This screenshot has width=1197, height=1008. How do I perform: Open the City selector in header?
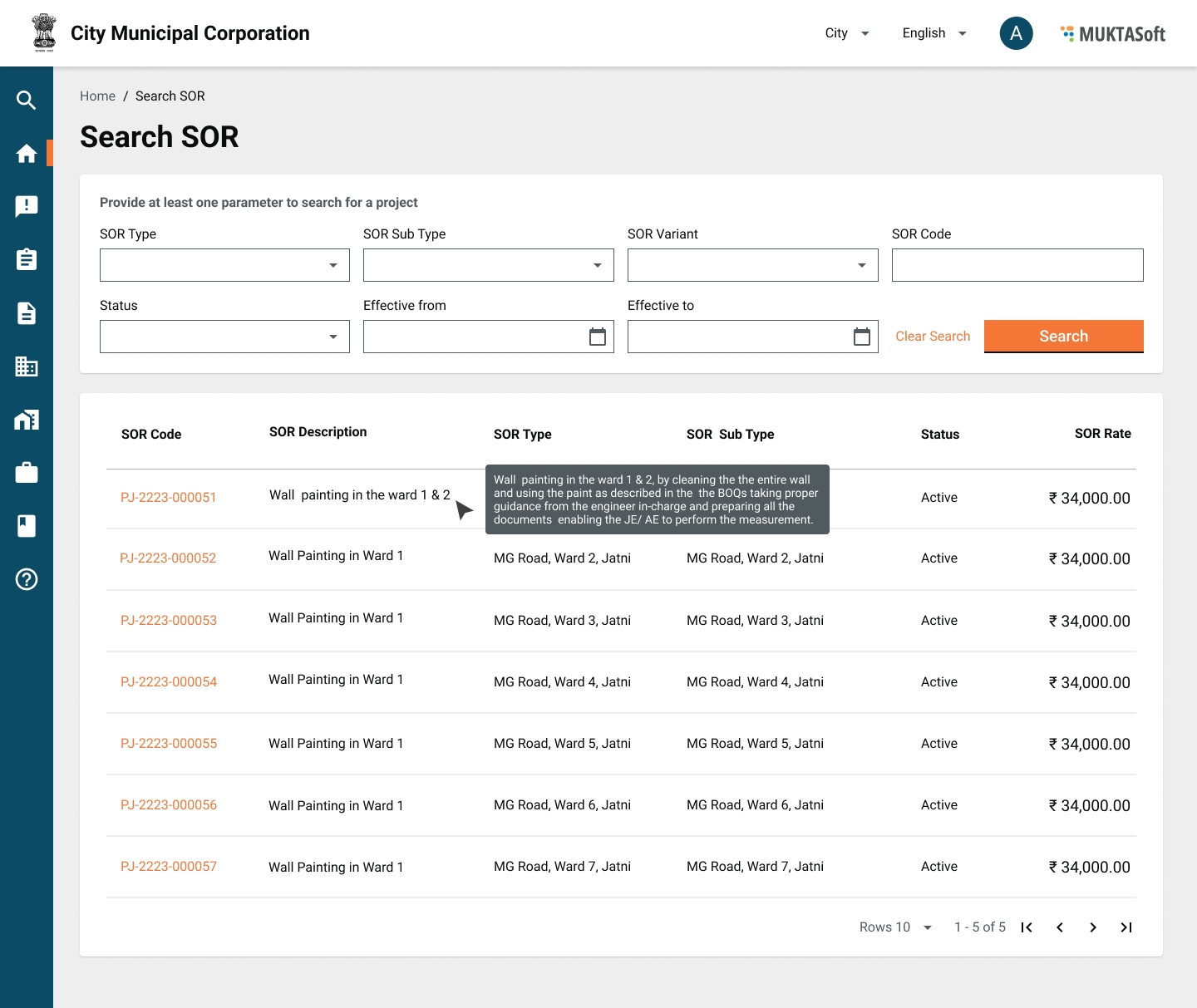pyautogui.click(x=846, y=33)
